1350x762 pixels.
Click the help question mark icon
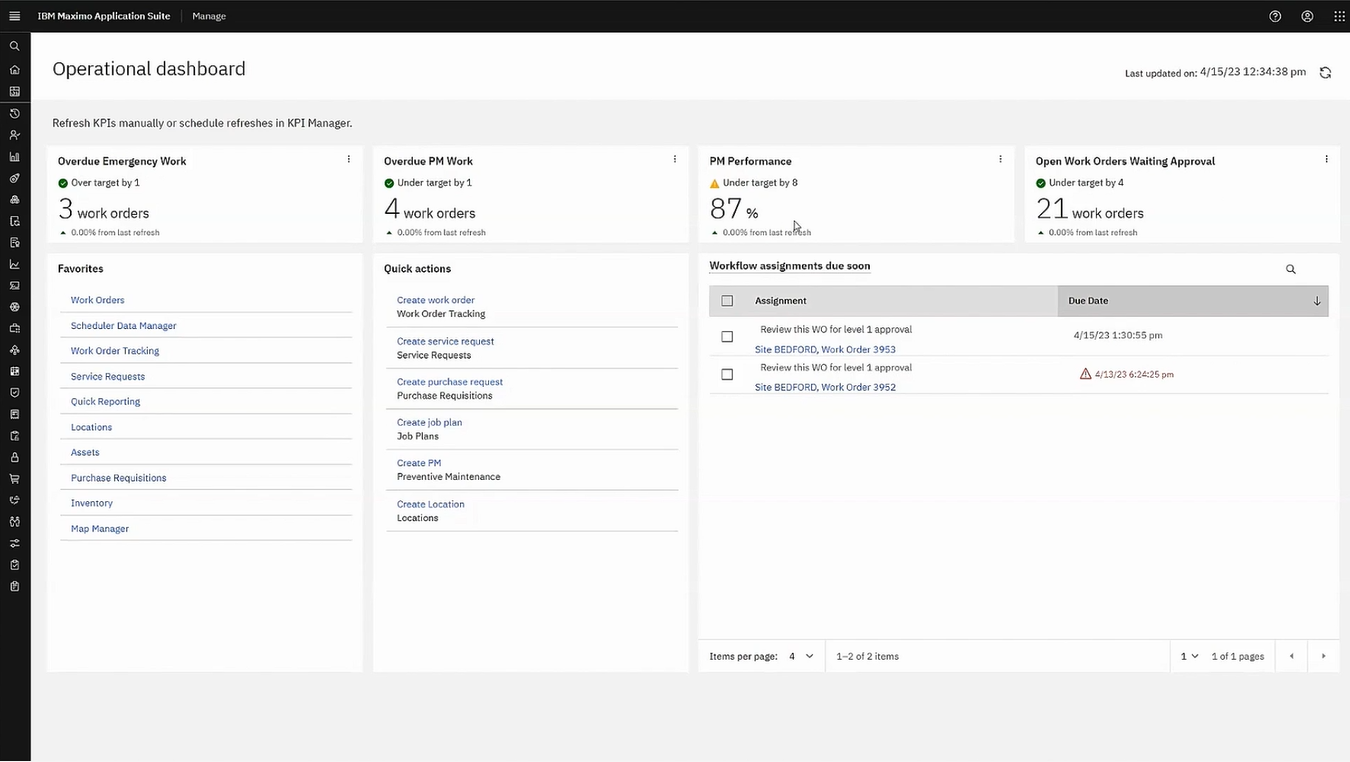[x=1275, y=16]
